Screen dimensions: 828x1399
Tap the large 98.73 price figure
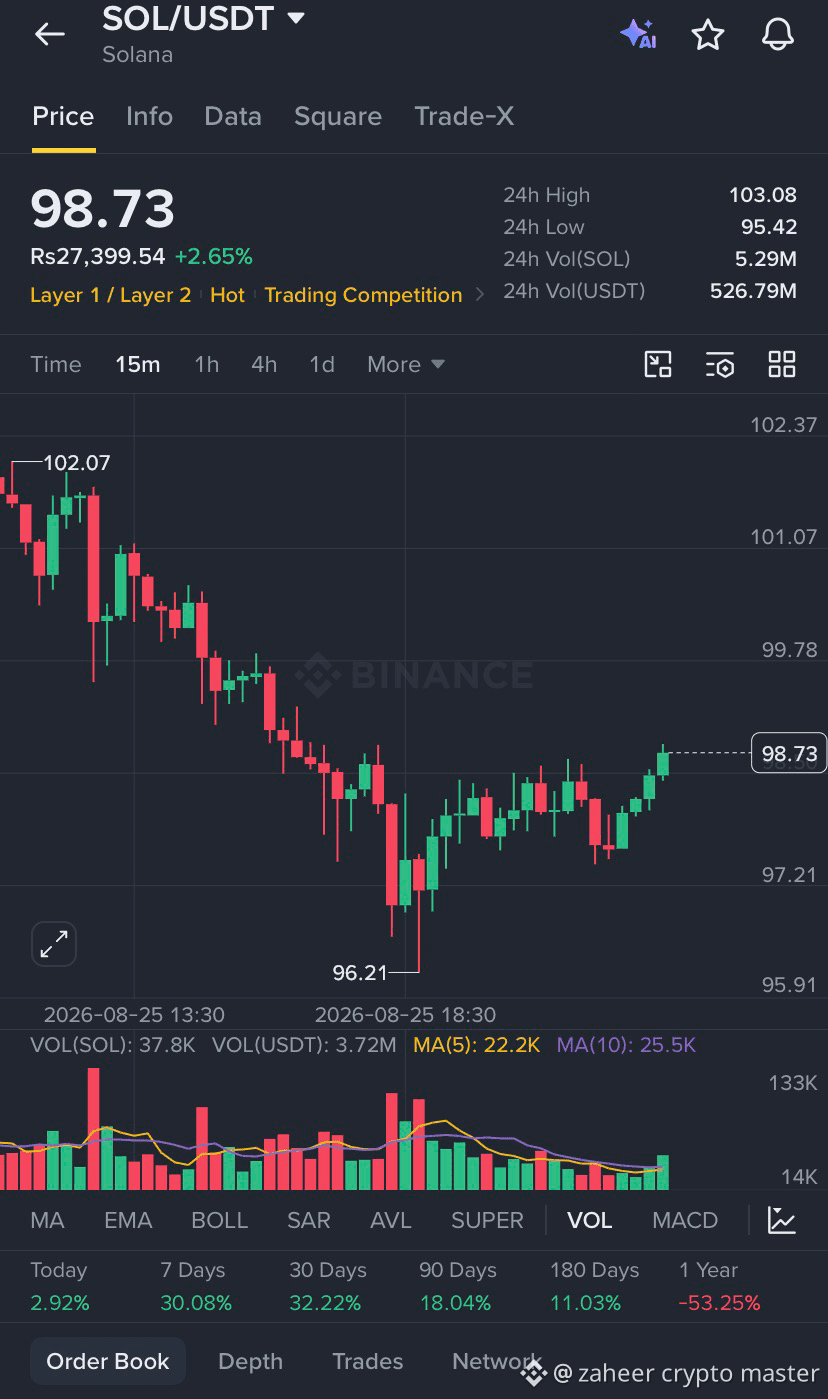103,208
